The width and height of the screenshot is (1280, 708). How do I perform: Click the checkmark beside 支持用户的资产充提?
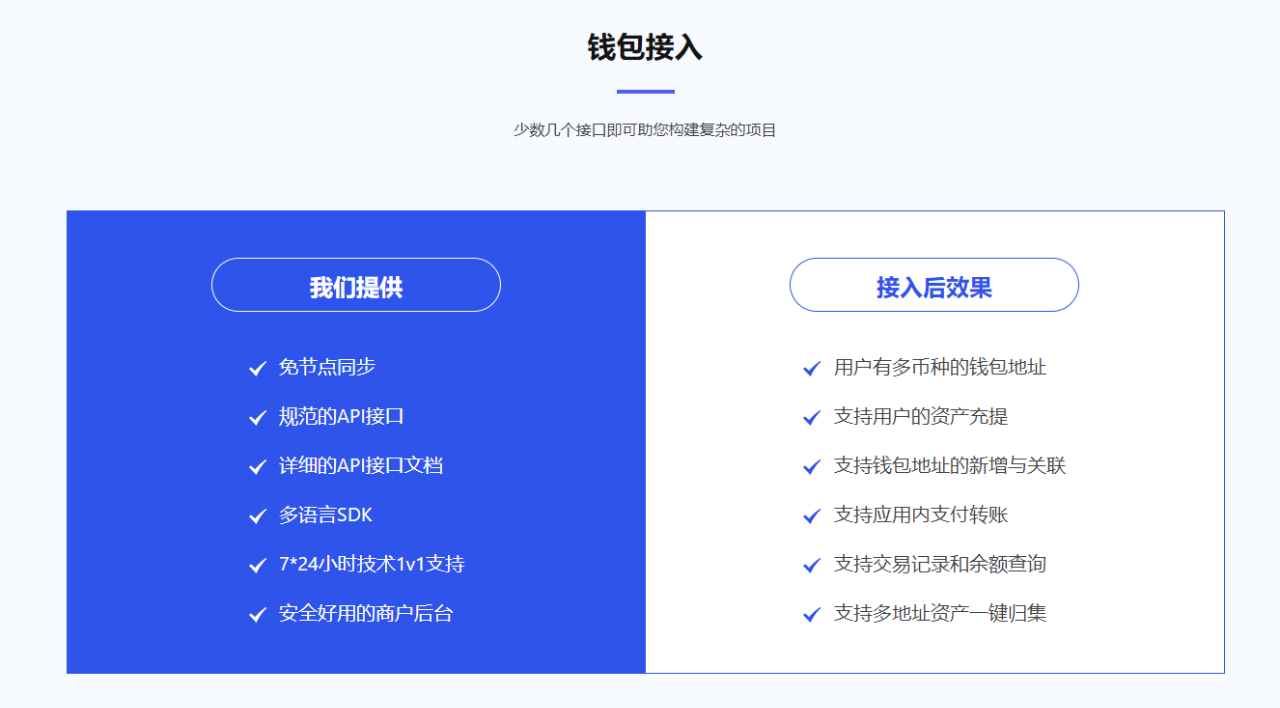pyautogui.click(x=812, y=417)
